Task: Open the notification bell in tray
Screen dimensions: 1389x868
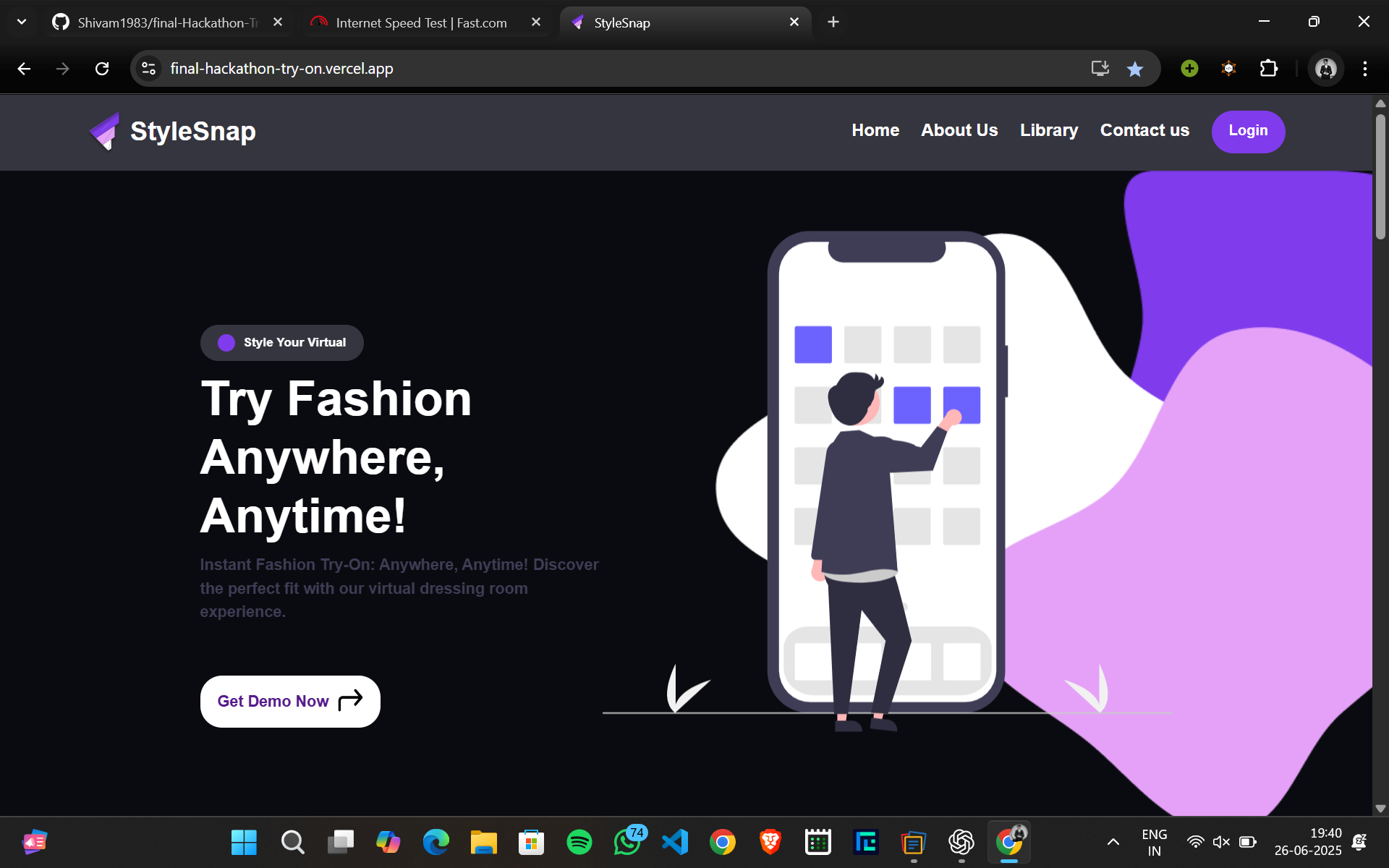Action: (1359, 842)
